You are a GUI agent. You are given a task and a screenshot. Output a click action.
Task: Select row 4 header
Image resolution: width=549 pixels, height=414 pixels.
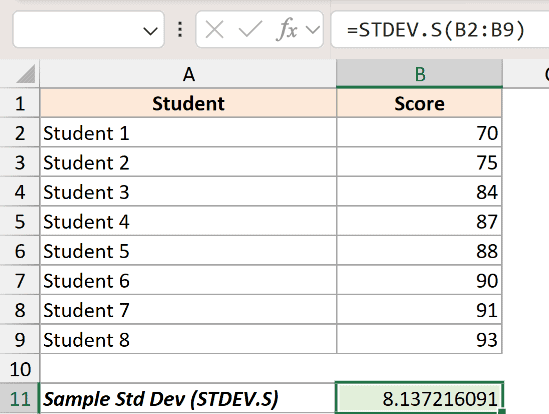tap(20, 192)
